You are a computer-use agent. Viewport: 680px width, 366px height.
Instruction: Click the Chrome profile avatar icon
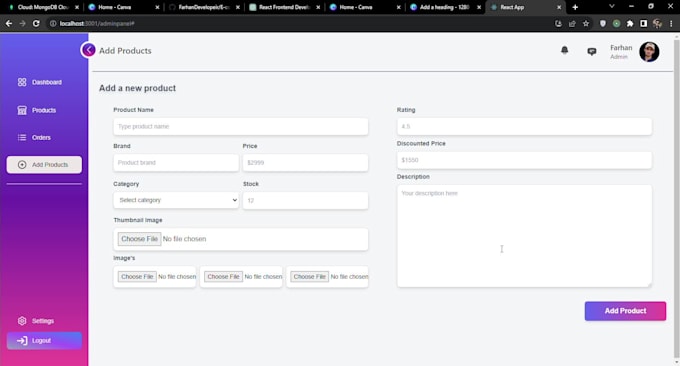tap(657, 23)
